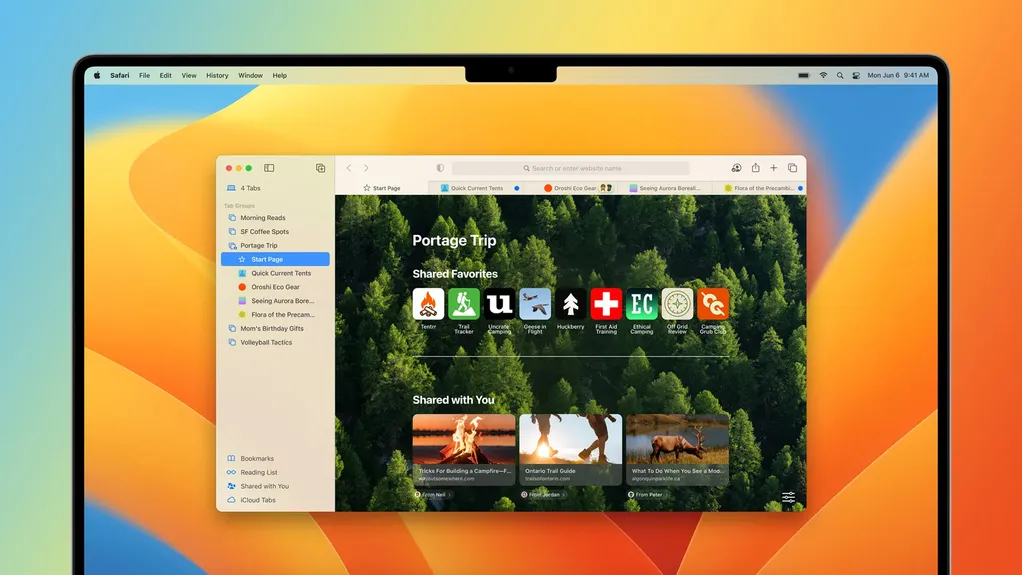Image resolution: width=1022 pixels, height=575 pixels.
Task: Open start page customization settings icon
Action: [789, 497]
